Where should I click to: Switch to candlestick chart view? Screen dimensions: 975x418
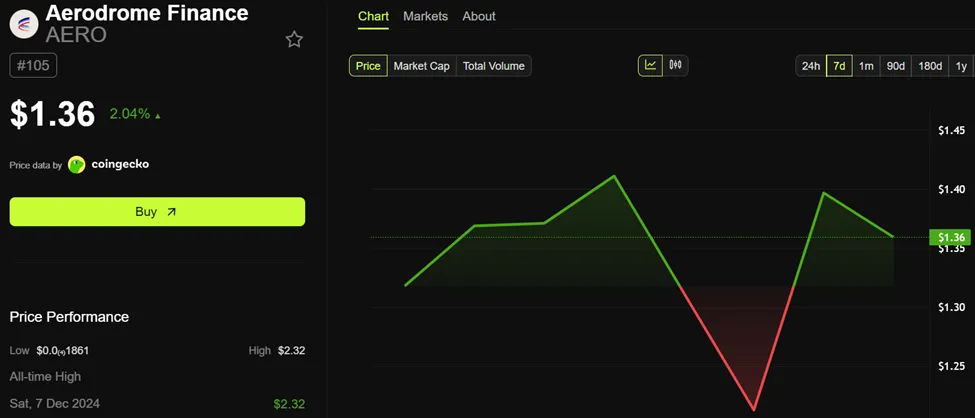pos(676,66)
